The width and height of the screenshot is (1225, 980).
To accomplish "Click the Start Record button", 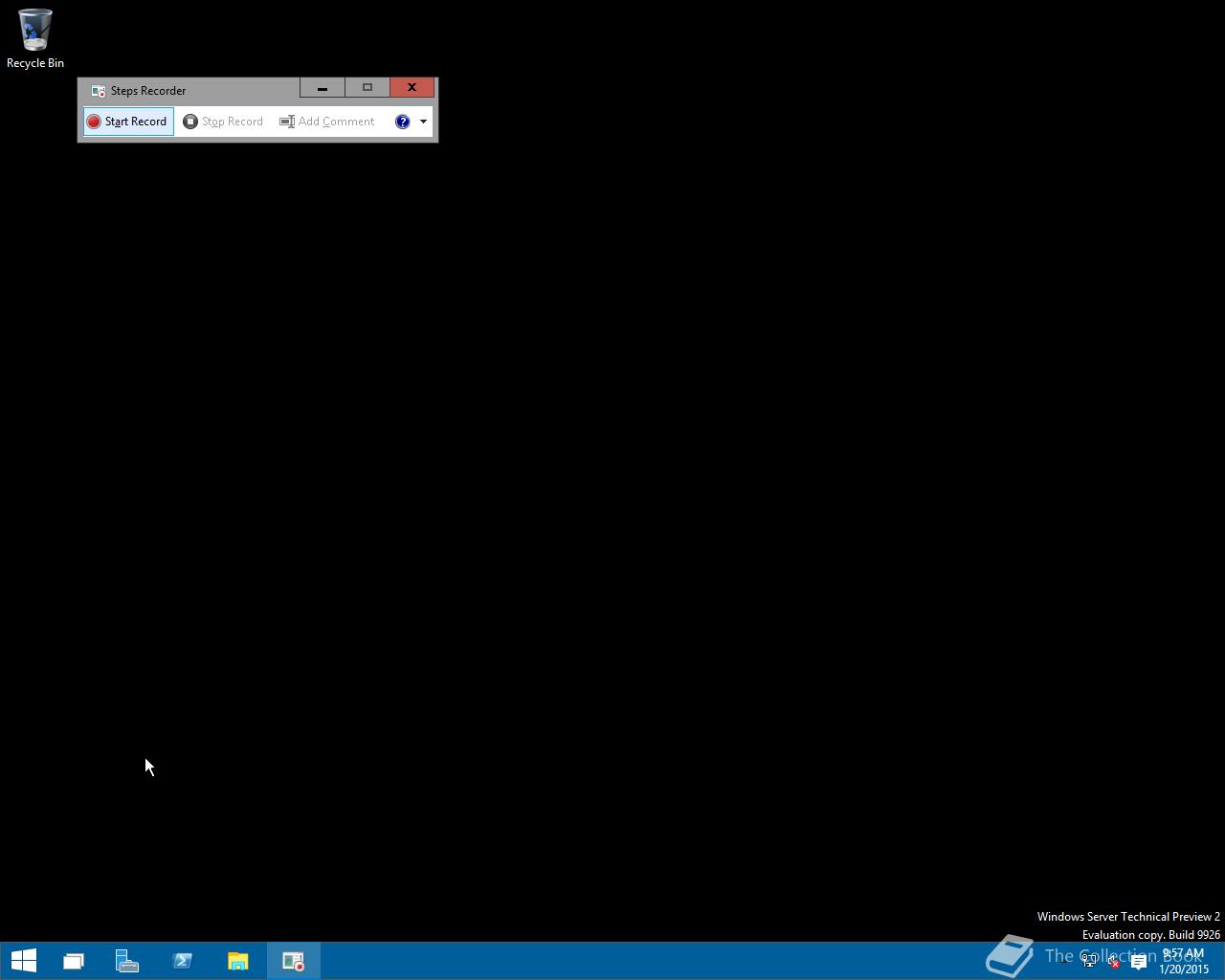I will [128, 122].
